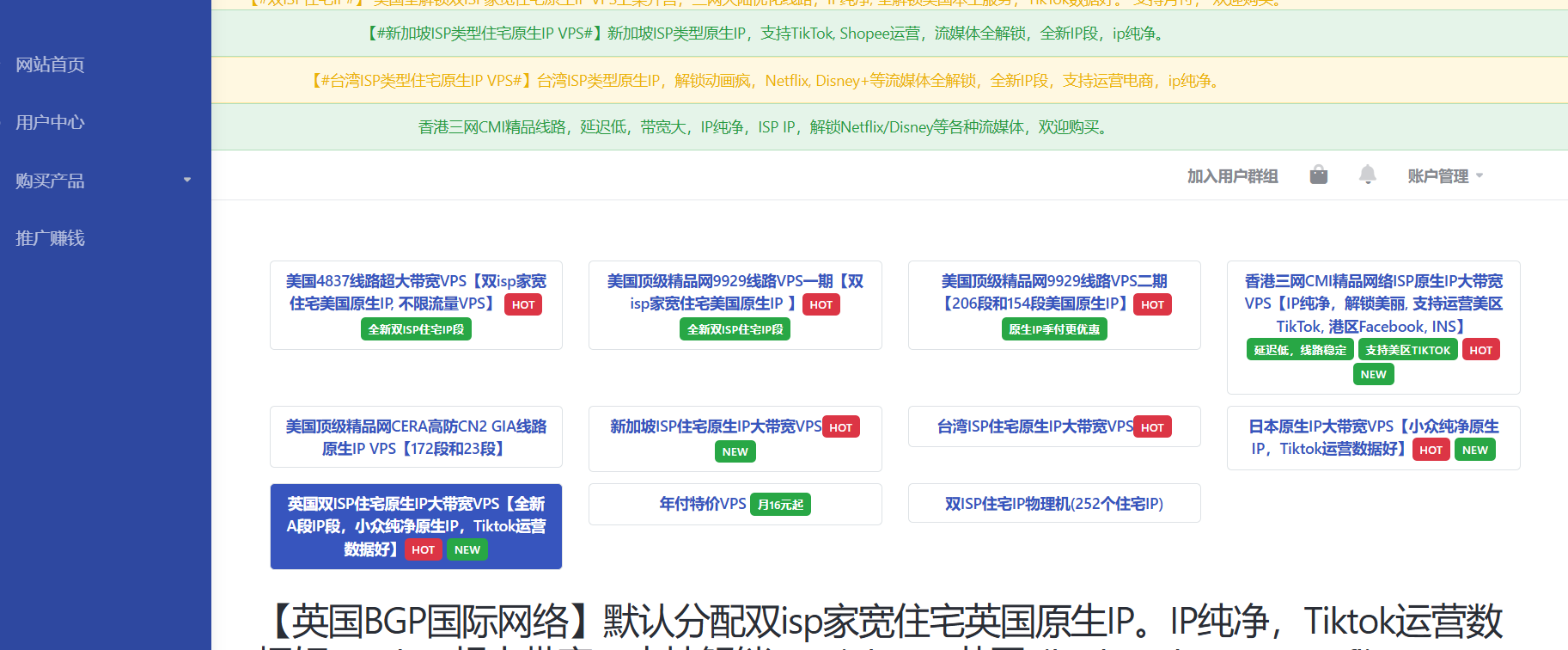Click 原生IP季付更优惠 green badge

(1054, 329)
